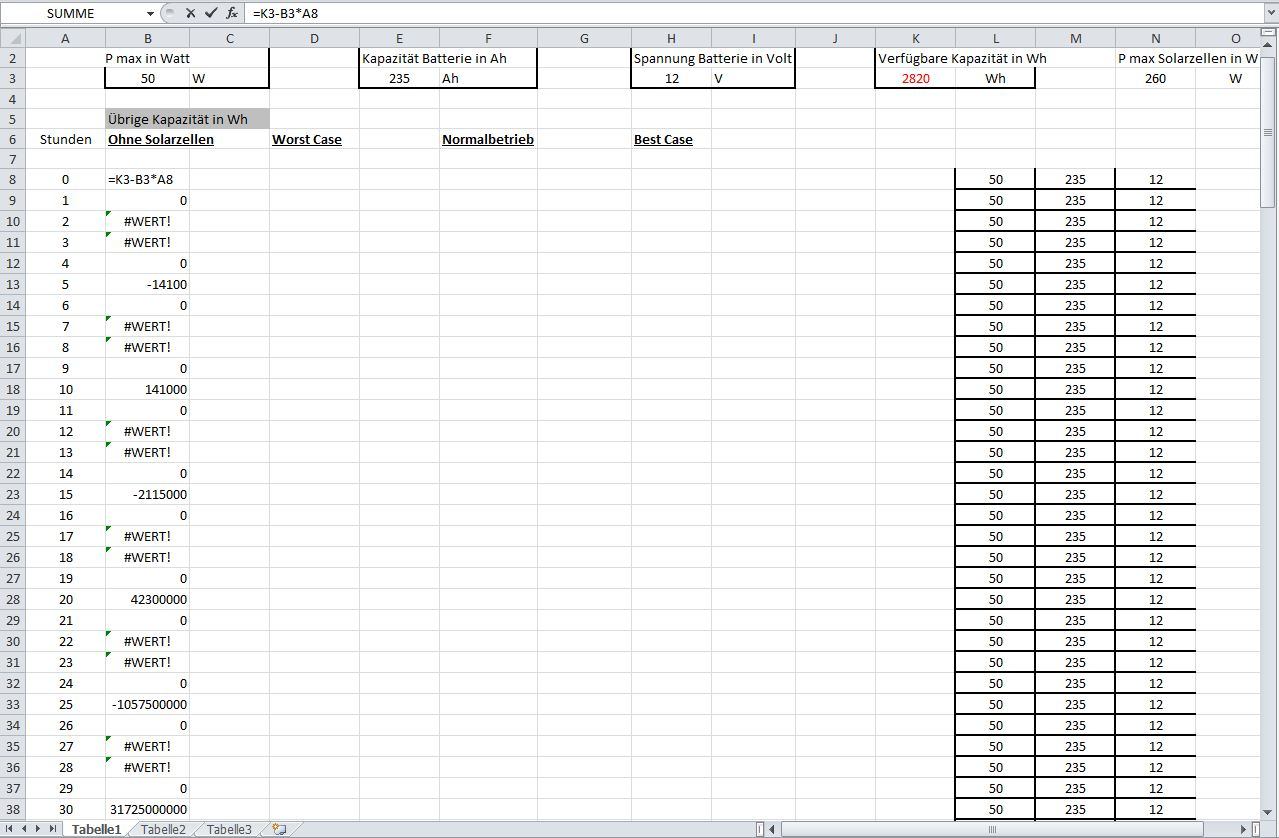Click the vertical split box above scrollbar
Screen dimensions: 1279x838
1270,31
